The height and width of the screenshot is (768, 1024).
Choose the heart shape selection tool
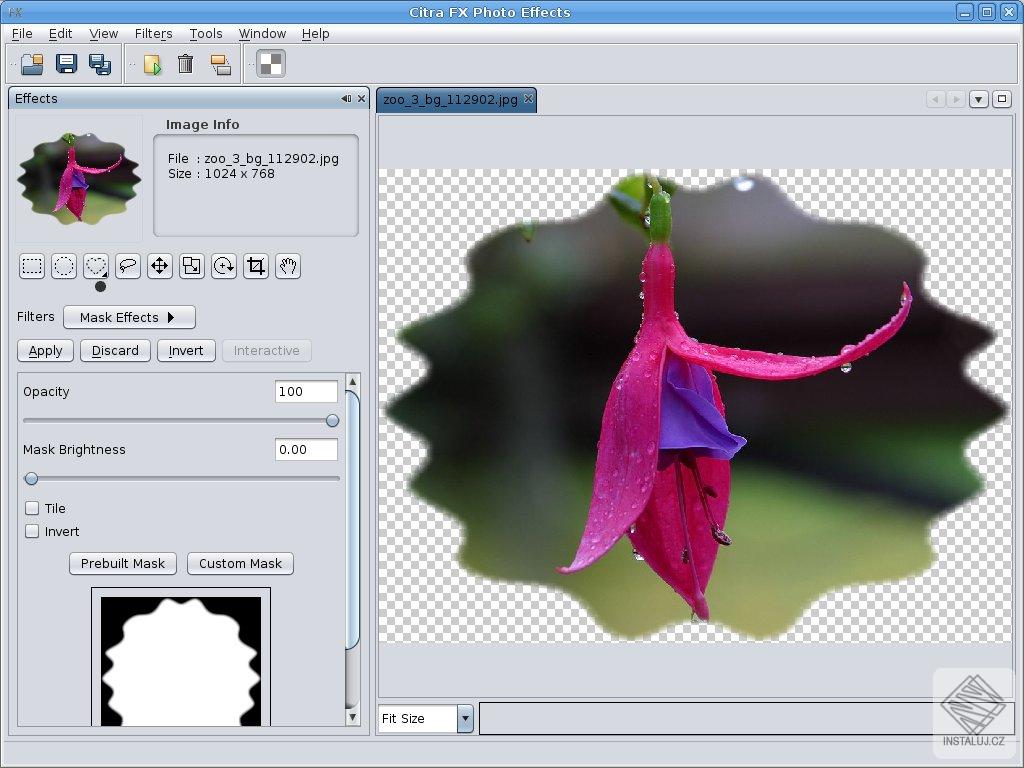95,266
